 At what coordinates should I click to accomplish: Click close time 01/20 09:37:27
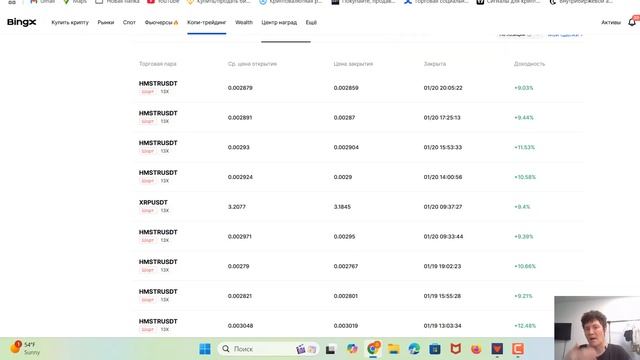pos(443,207)
